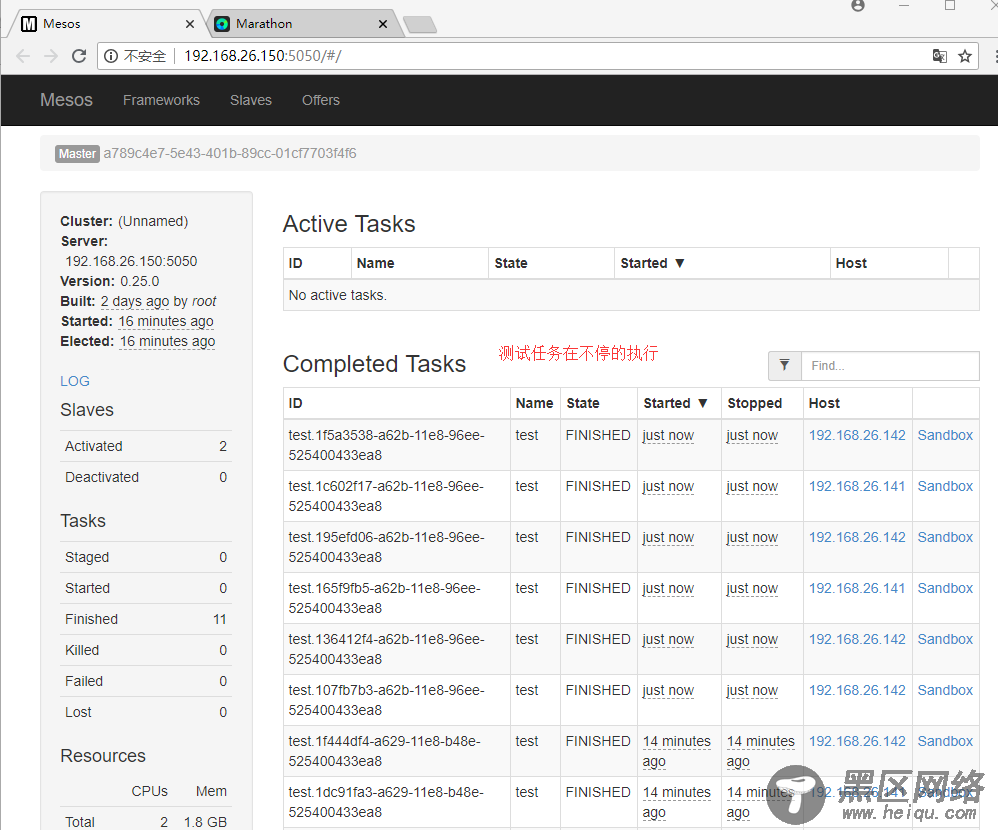Open Sandbox for task test.1f5a3538
This screenshot has height=830, width=998.
945,435
